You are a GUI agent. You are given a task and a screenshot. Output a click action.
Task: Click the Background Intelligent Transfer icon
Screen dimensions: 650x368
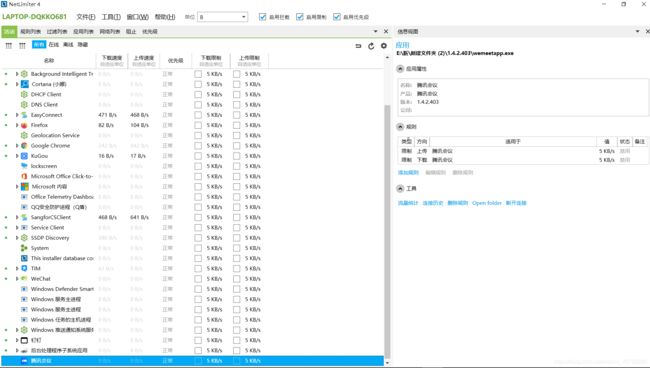click(x=24, y=74)
